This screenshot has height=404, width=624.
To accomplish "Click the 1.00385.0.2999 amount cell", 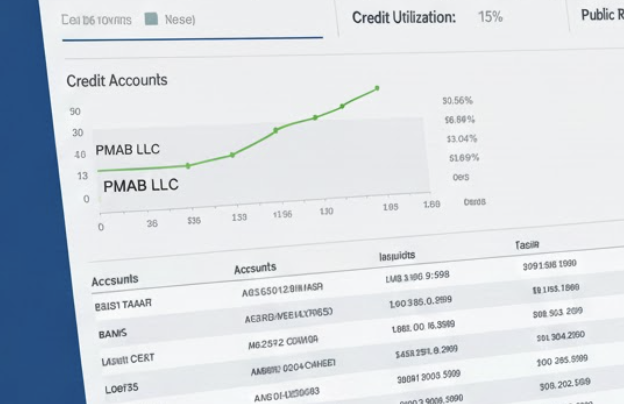I will coord(420,302).
